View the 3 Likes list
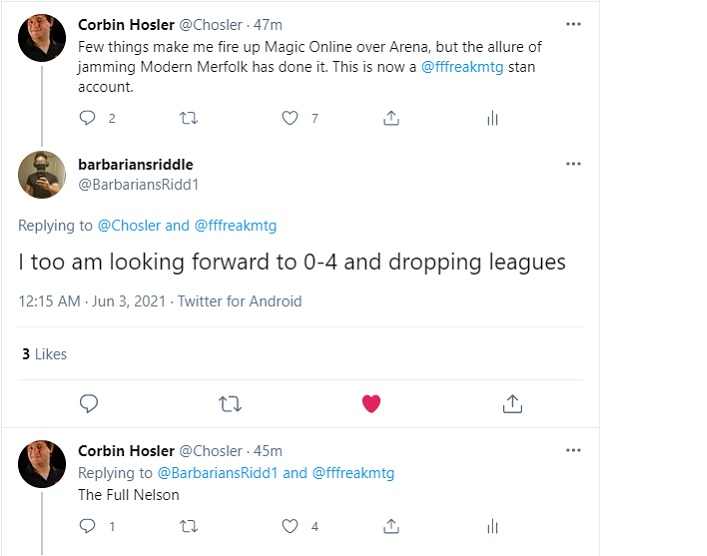The height and width of the screenshot is (556, 707). (x=44, y=353)
